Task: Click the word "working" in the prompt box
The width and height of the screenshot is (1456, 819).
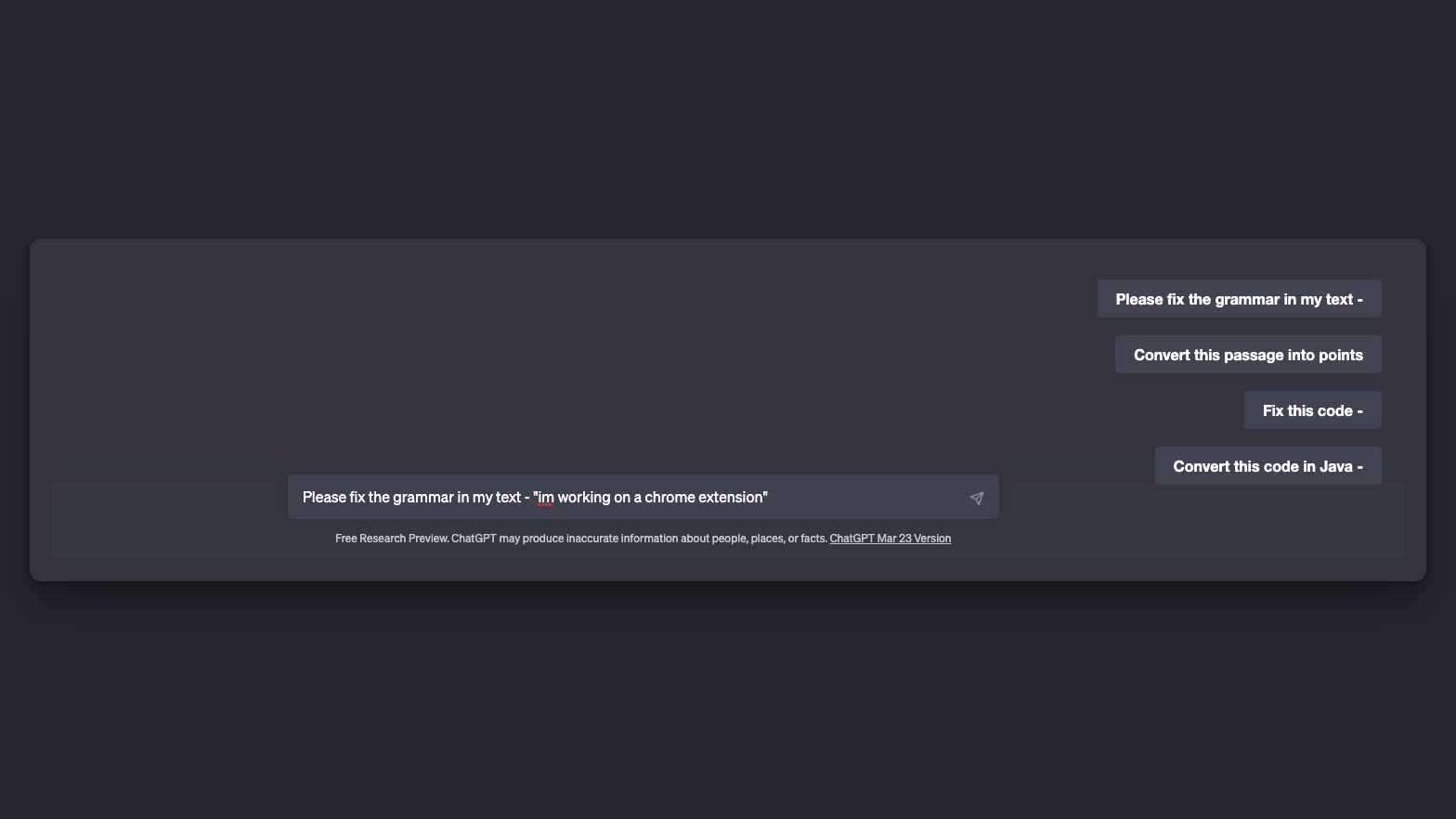Action: 583,498
